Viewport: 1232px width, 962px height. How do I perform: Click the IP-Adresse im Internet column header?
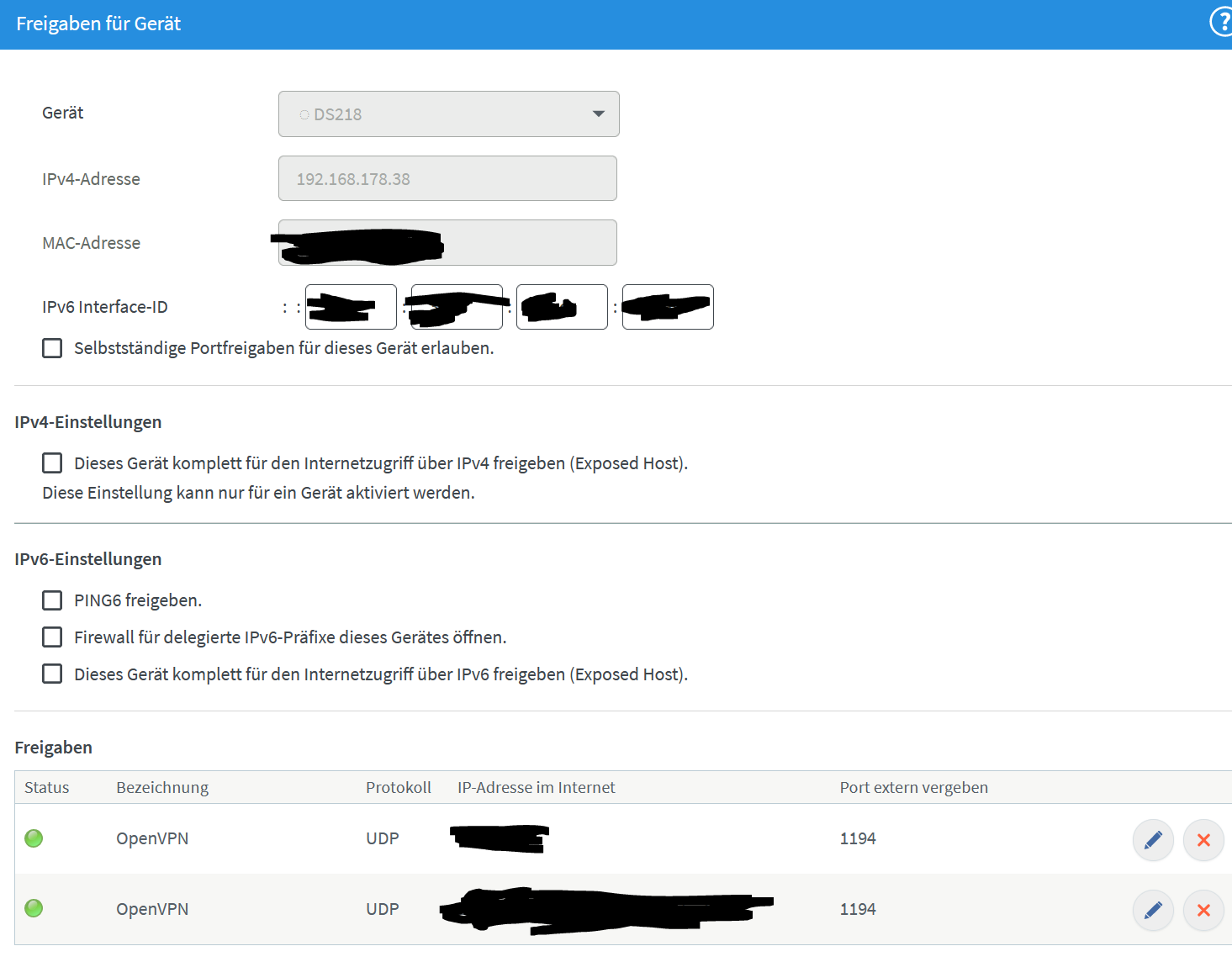click(537, 787)
